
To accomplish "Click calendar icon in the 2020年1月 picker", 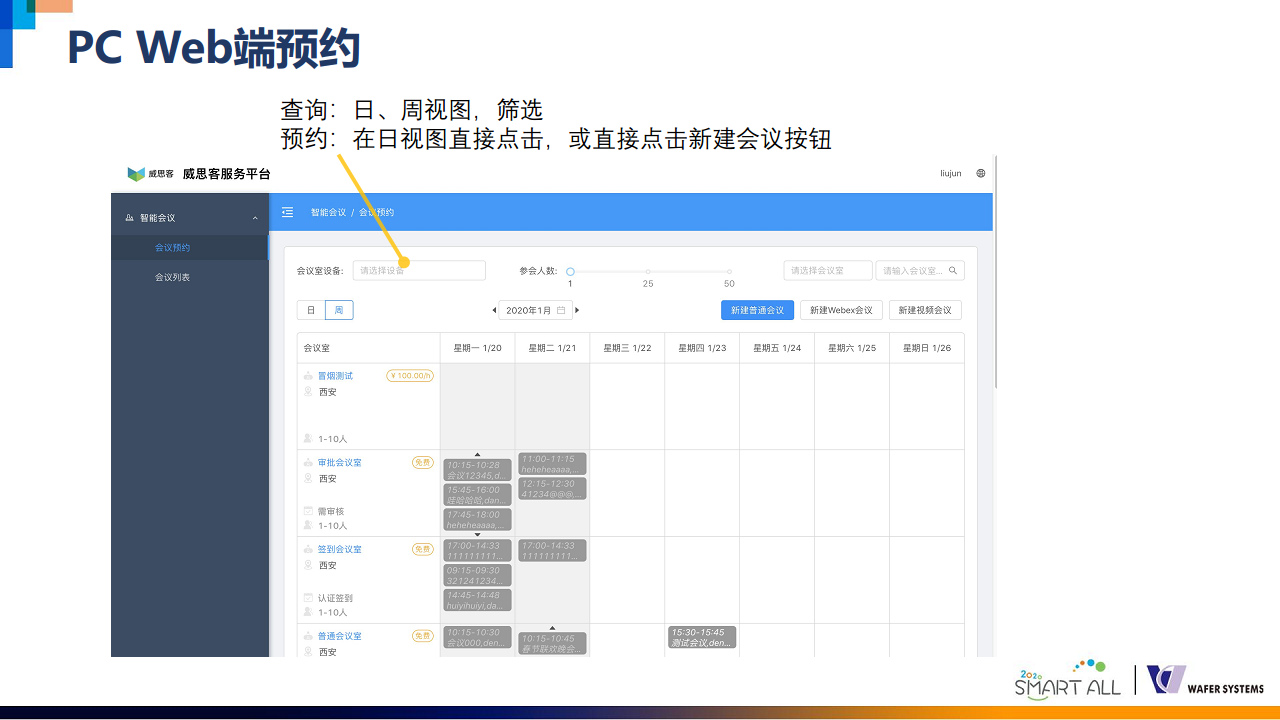I will (561, 310).
